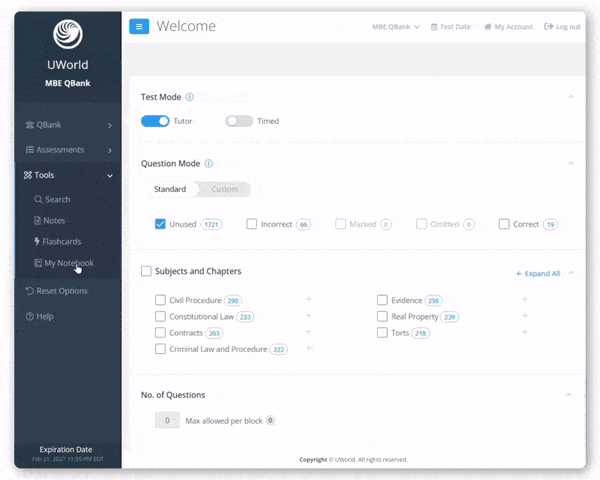Click the My Notebook book icon
This screenshot has width=600, height=480.
[x=38, y=263]
